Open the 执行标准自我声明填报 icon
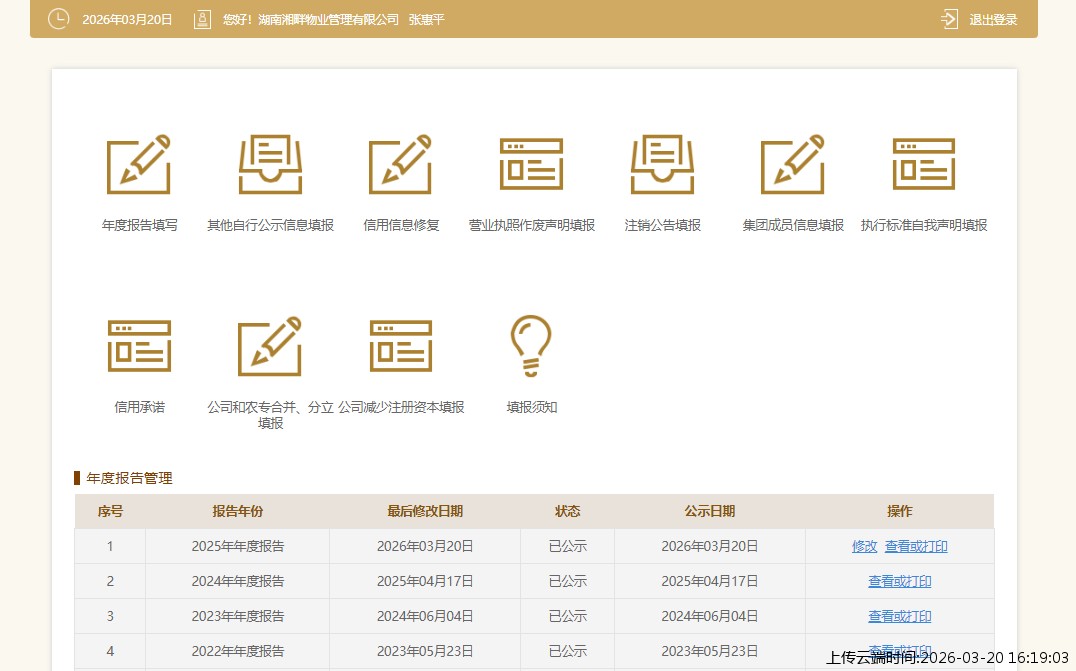1076x671 pixels. (923, 165)
